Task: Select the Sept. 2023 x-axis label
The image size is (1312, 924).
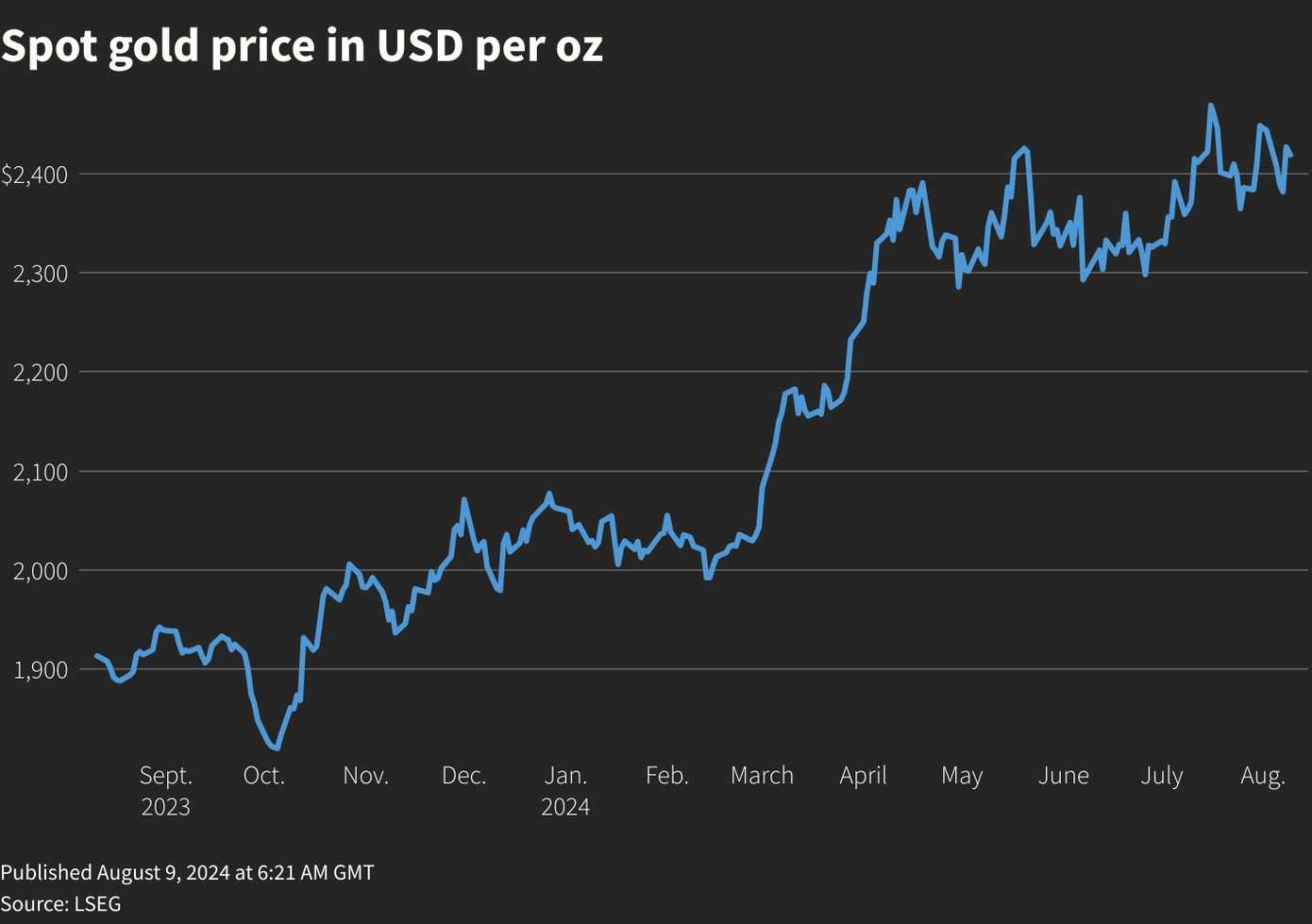Action: 166,790
